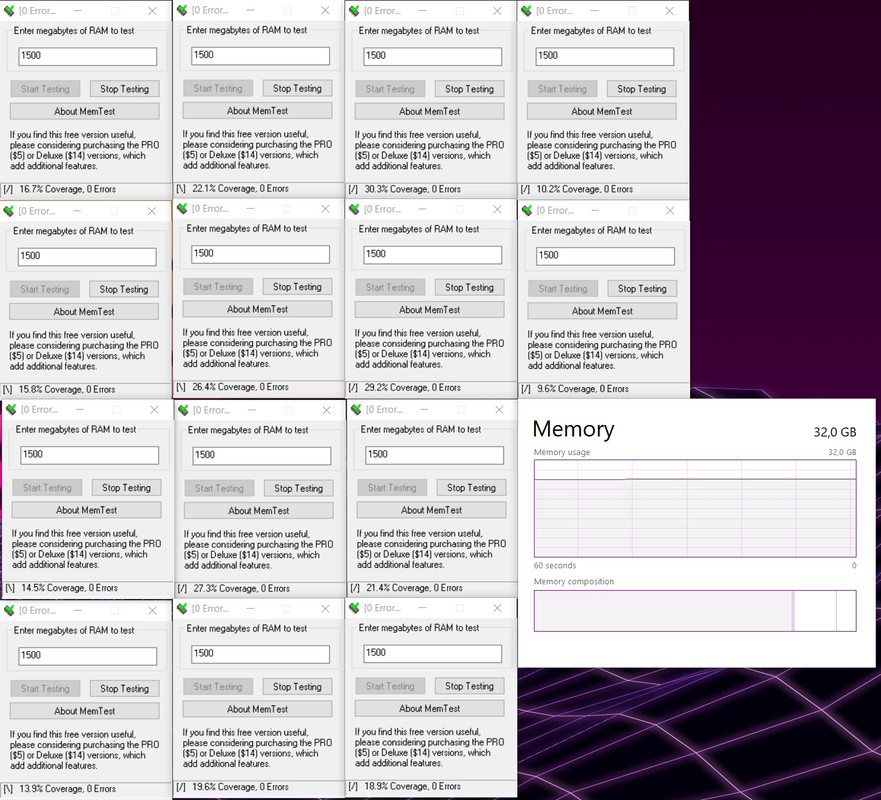Image resolution: width=881 pixels, height=800 pixels.
Task: Open About MemTest in 19.6% Coverage window
Action: 257,709
